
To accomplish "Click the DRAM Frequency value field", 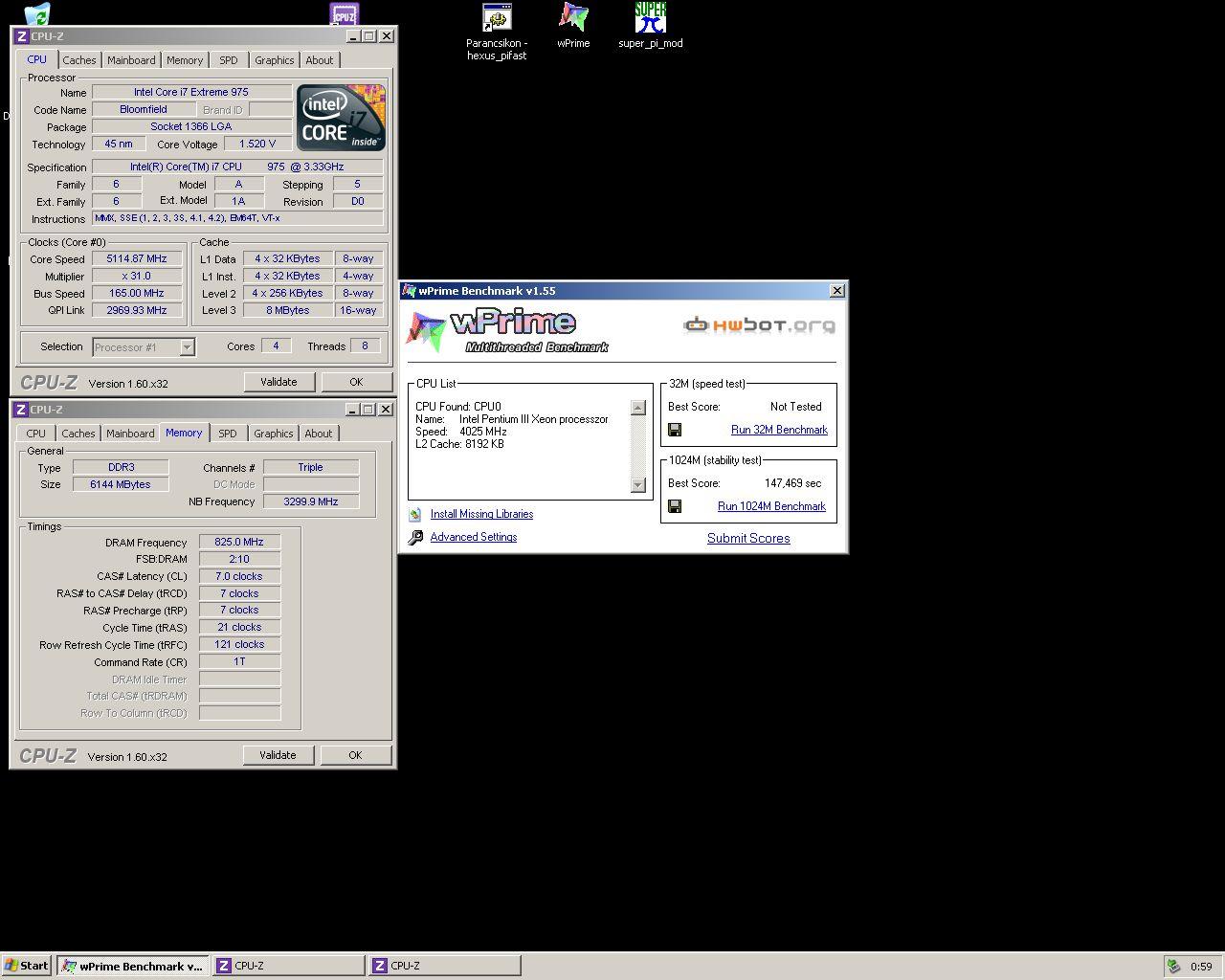I will point(239,543).
